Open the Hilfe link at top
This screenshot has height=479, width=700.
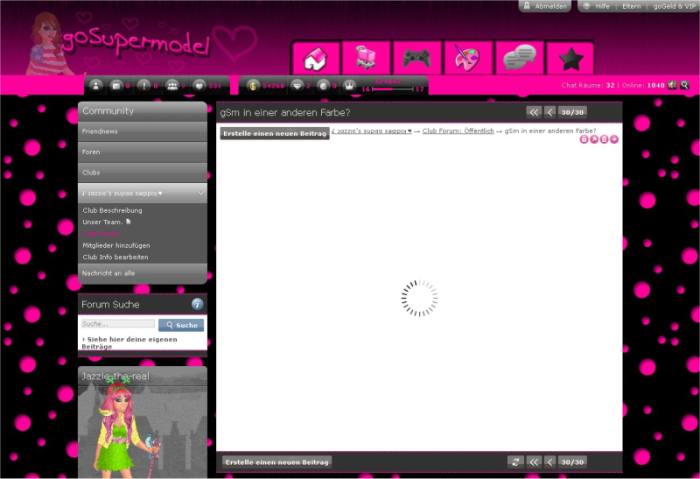click(602, 6)
